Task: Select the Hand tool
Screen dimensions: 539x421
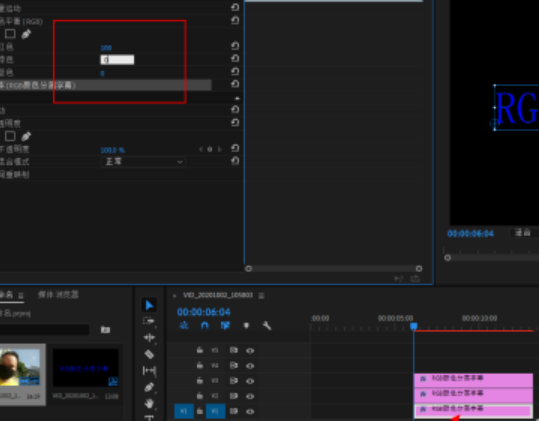Action: [x=149, y=403]
